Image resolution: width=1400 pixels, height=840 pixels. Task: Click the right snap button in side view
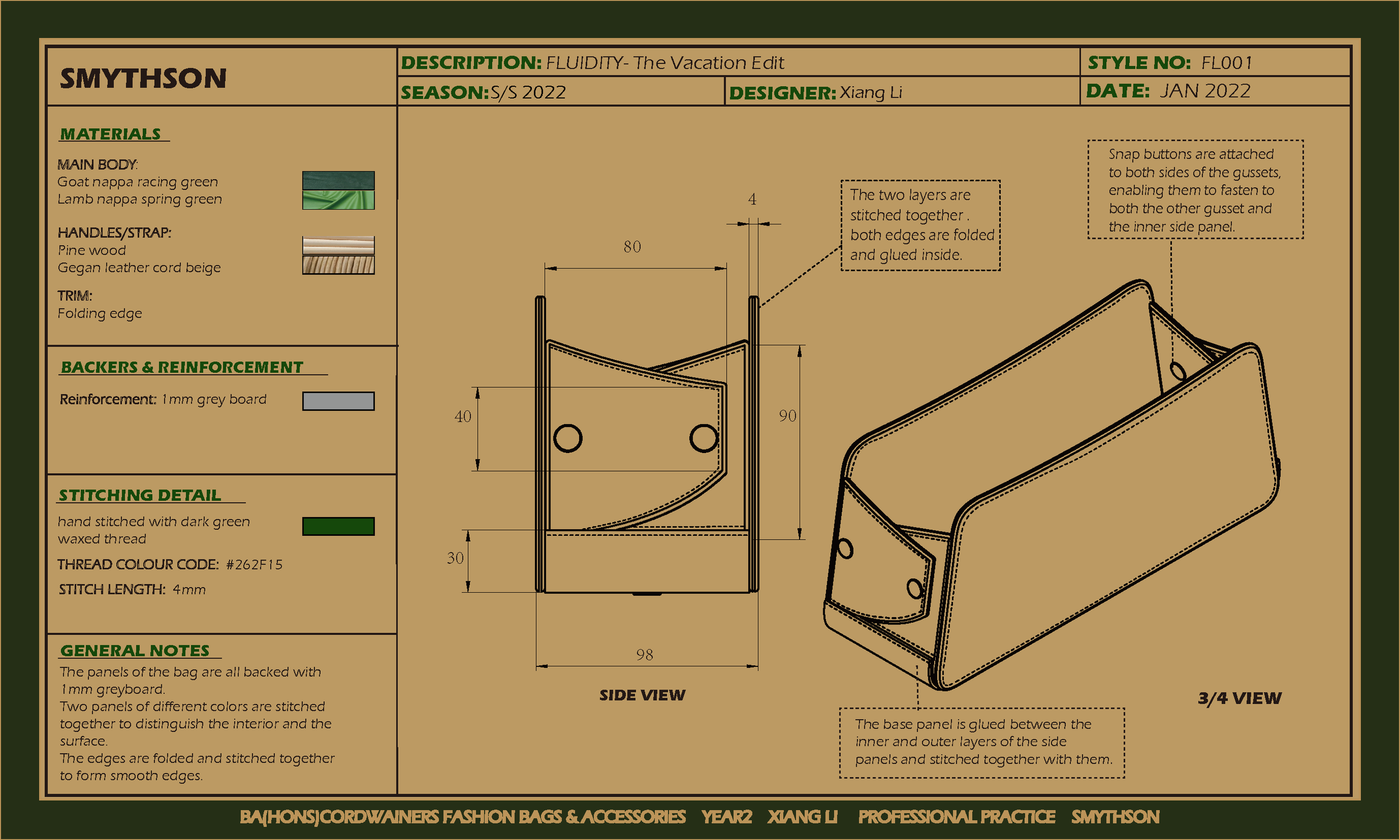pos(704,437)
